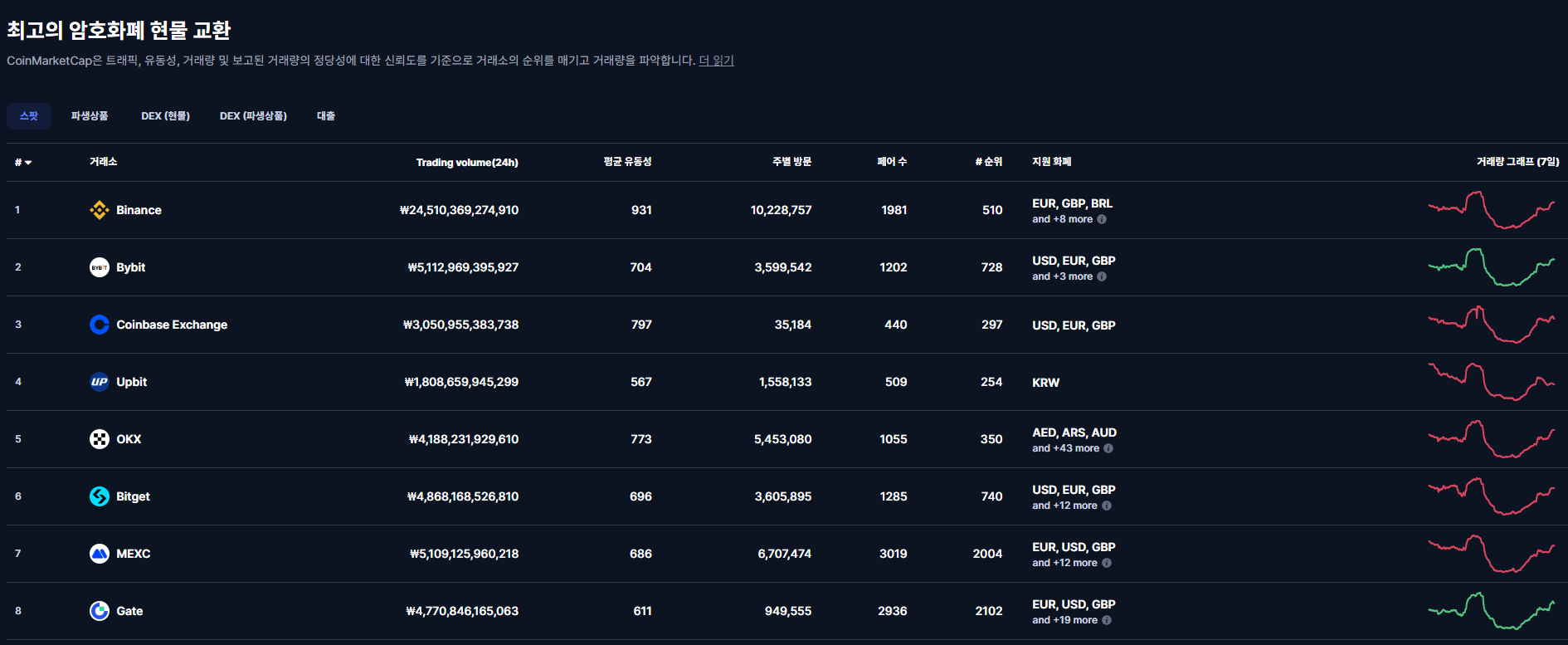Image resolution: width=1568 pixels, height=645 pixels.
Task: Click the 지원 화폐 column header
Action: [1051, 162]
